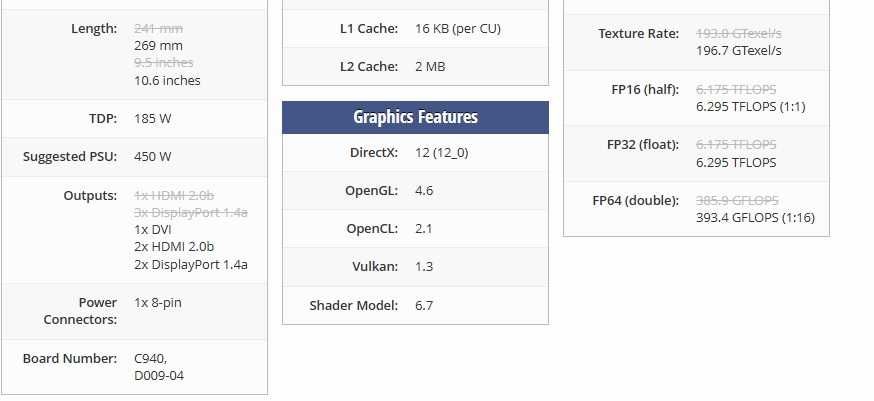This screenshot has width=874, height=401.
Task: Click the FP32 (float) label
Action: click(x=643, y=145)
